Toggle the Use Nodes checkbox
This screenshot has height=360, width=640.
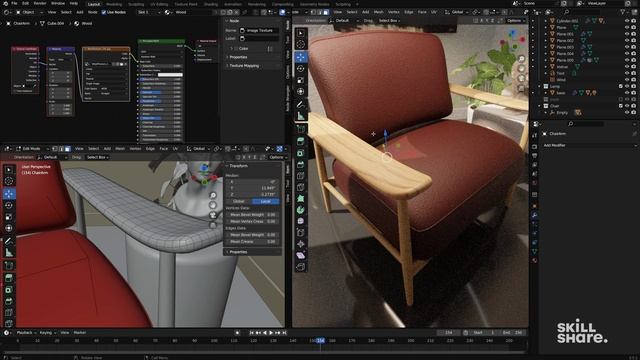pyautogui.click(x=104, y=12)
